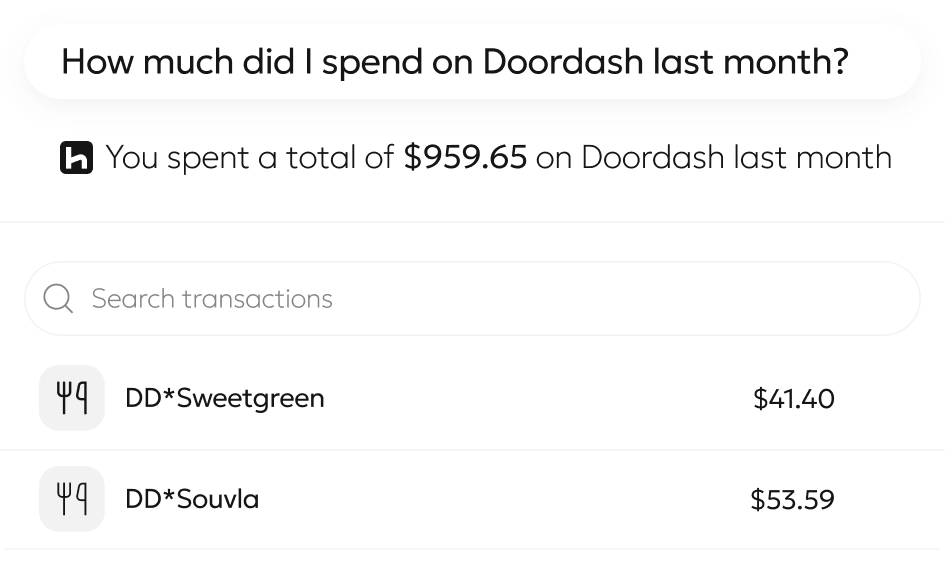
Task: Click the black app logo beside the answer
Action: (x=77, y=158)
